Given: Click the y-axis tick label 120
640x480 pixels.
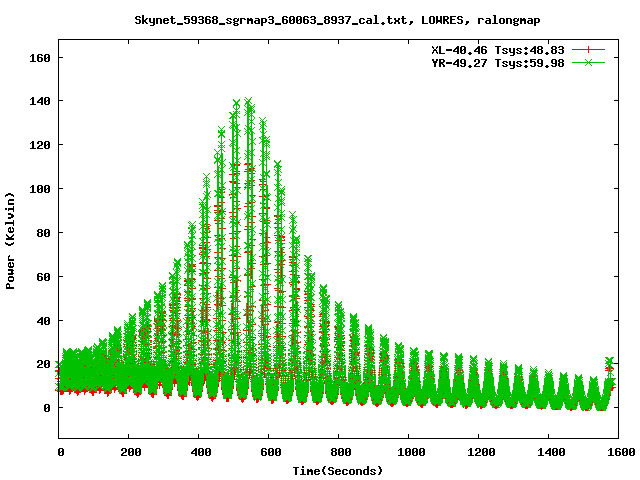Looking at the screenshot, I should [x=40, y=145].
